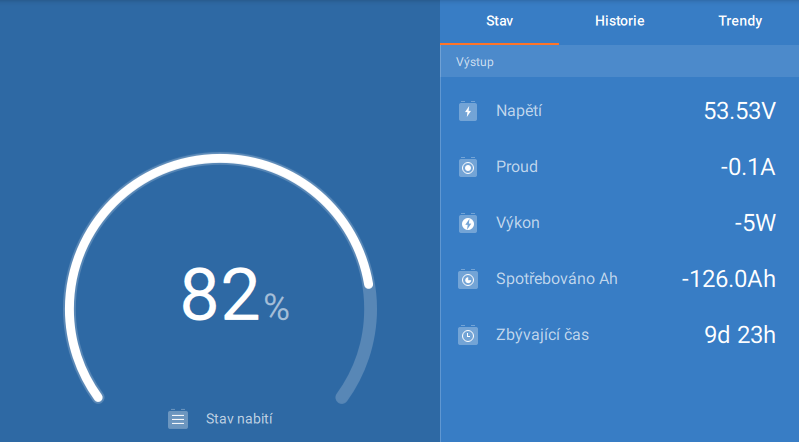Viewport: 799px width, 442px height.
Task: Click the consumed Ah icon
Action: click(x=468, y=279)
